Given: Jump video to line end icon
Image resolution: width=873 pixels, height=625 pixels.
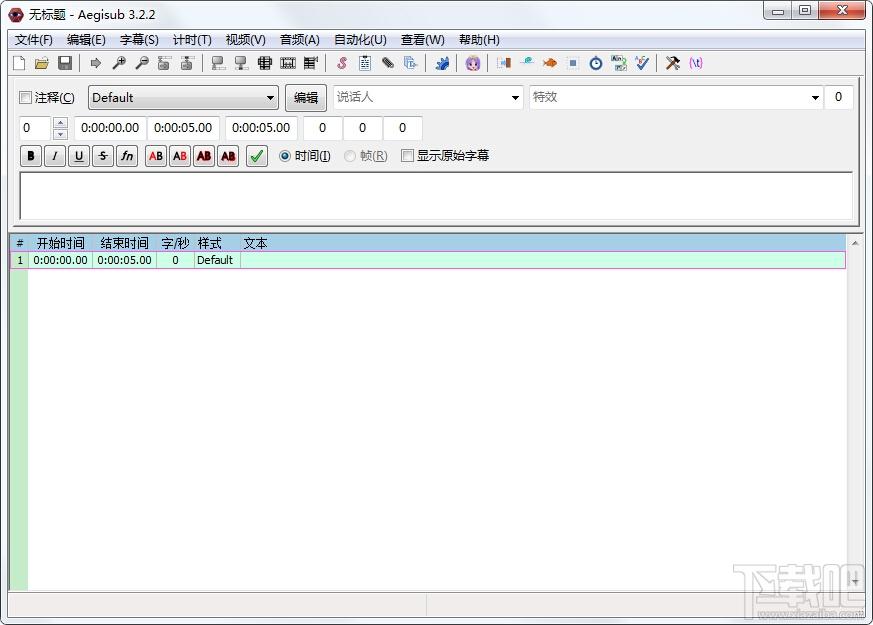Looking at the screenshot, I should coord(187,63).
